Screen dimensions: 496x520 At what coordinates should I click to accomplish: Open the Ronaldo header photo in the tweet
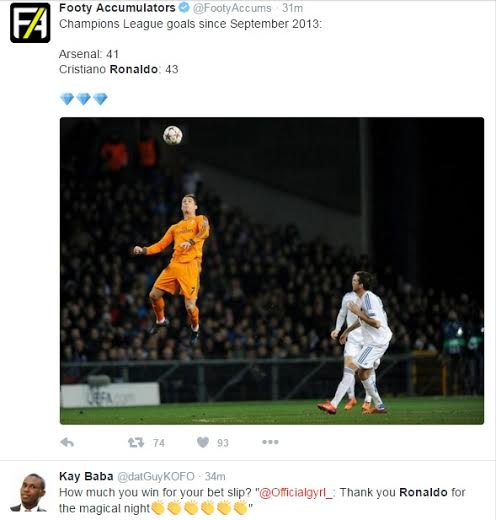pyautogui.click(x=272, y=271)
